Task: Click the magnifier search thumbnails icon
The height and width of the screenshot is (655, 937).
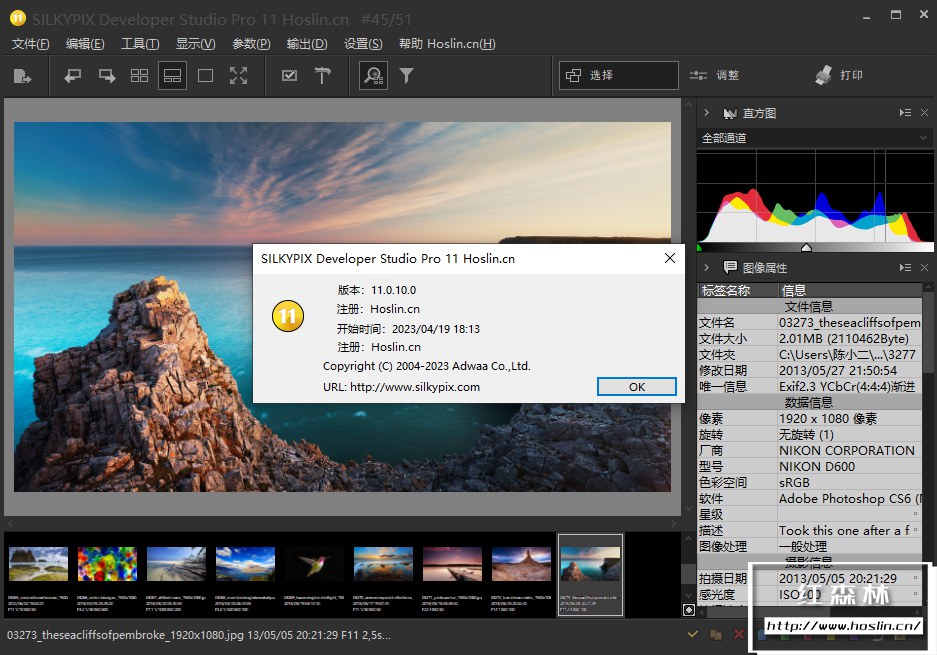Action: click(x=374, y=75)
